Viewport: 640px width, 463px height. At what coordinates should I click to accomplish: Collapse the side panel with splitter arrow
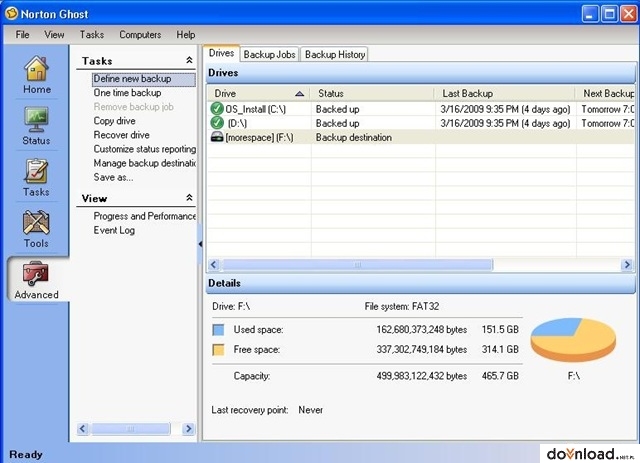click(200, 244)
